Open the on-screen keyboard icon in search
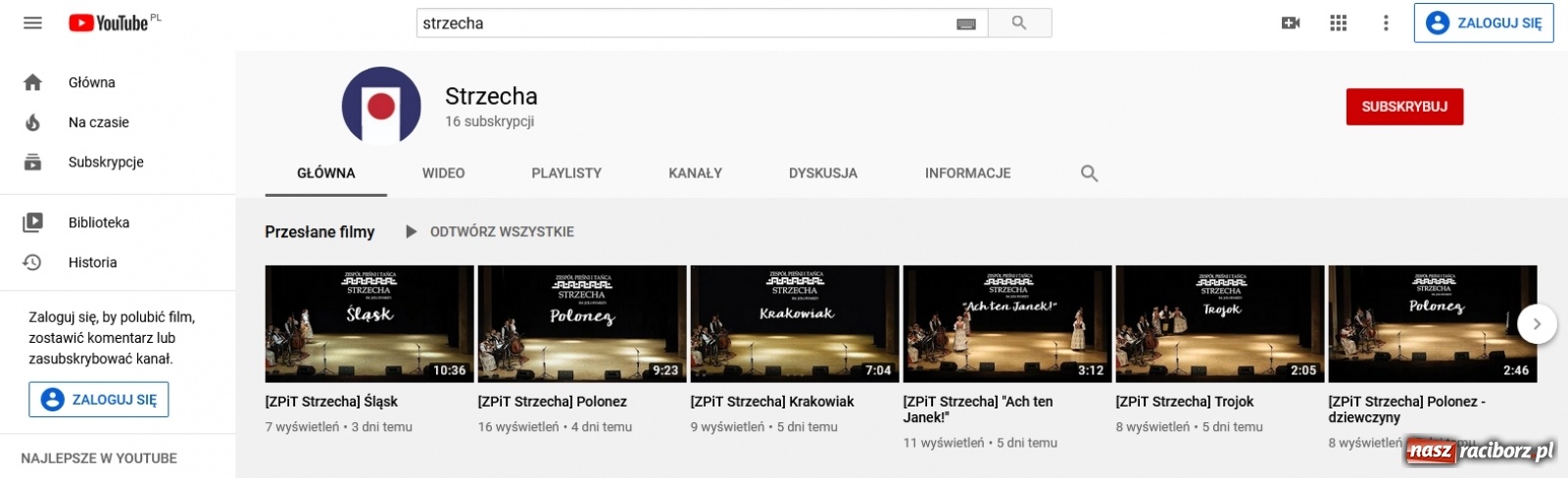 965,24
